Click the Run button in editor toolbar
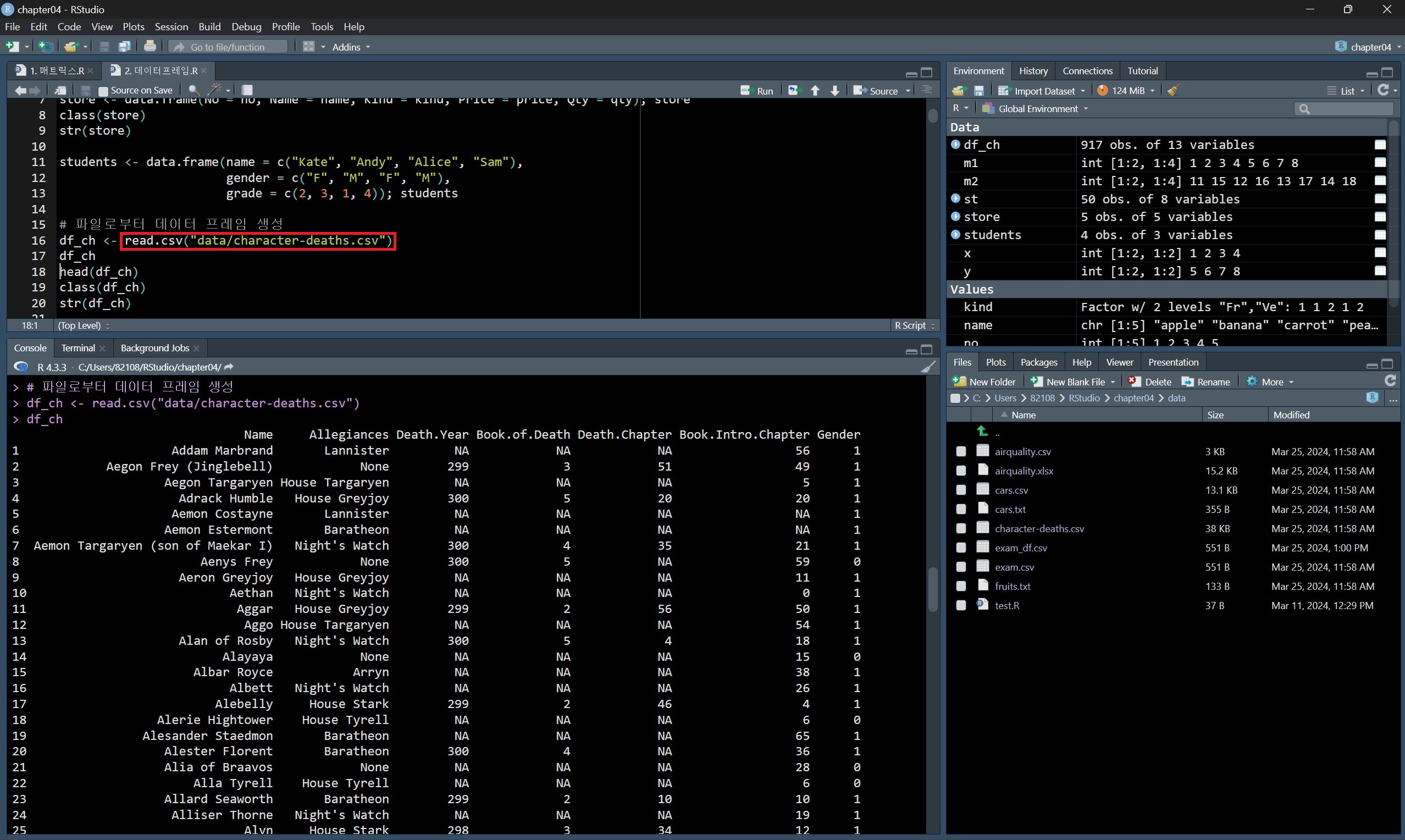 [x=757, y=91]
